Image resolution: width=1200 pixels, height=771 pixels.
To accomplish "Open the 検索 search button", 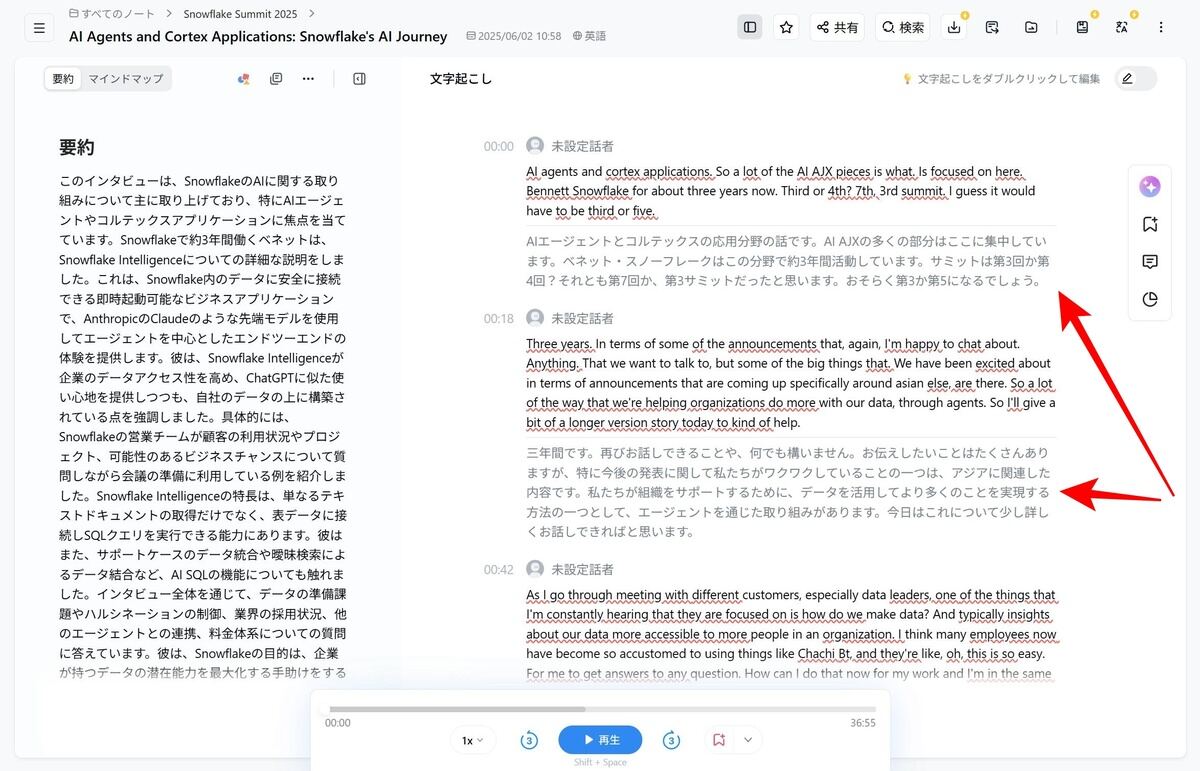I will coord(902,27).
